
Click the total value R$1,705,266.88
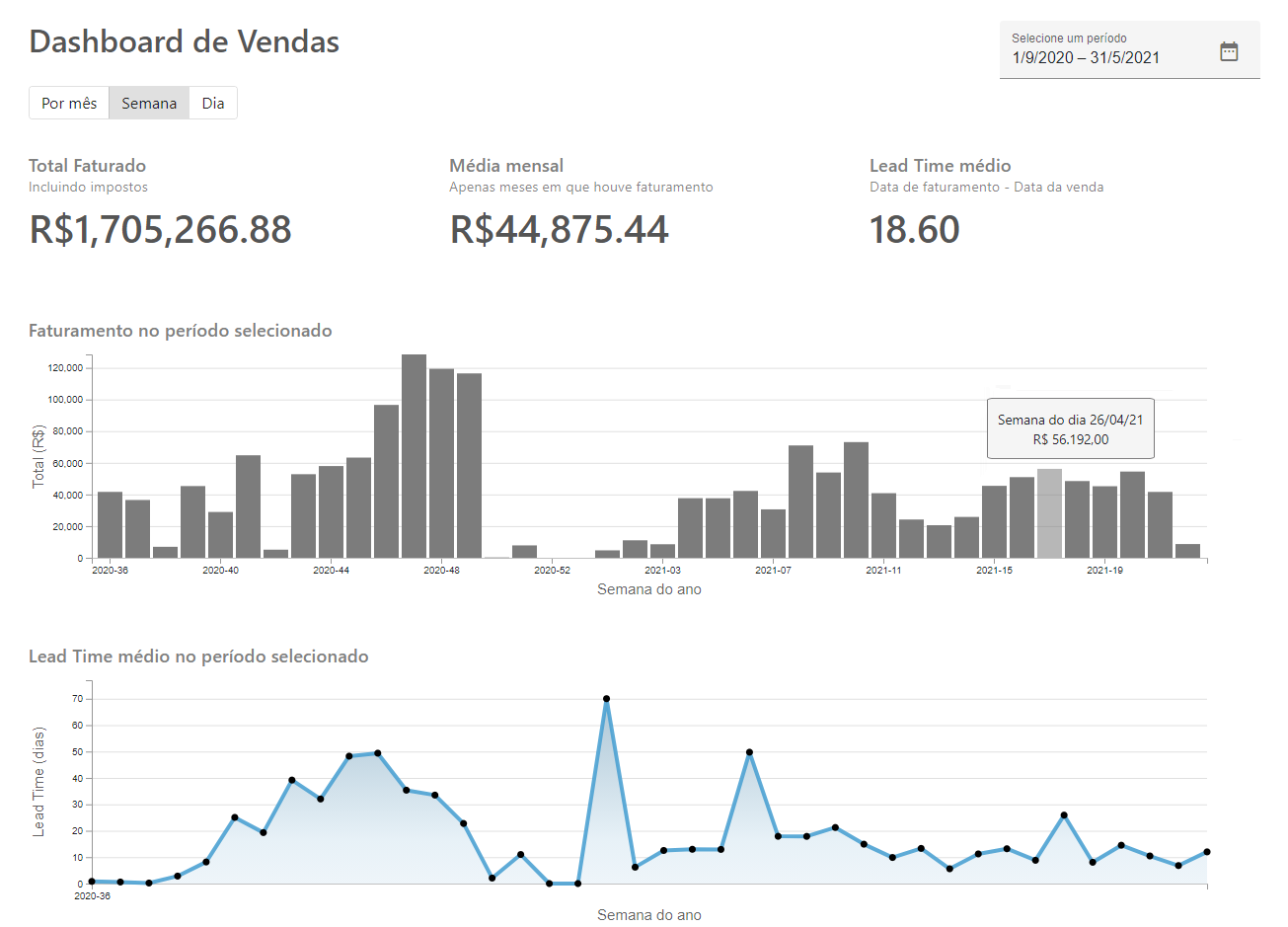161,229
